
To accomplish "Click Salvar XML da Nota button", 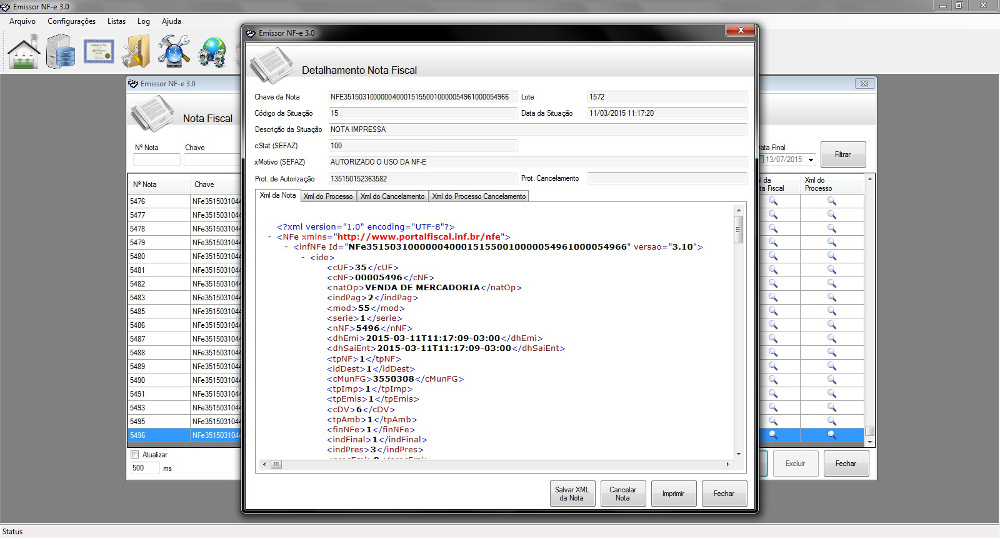I will pyautogui.click(x=574, y=493).
